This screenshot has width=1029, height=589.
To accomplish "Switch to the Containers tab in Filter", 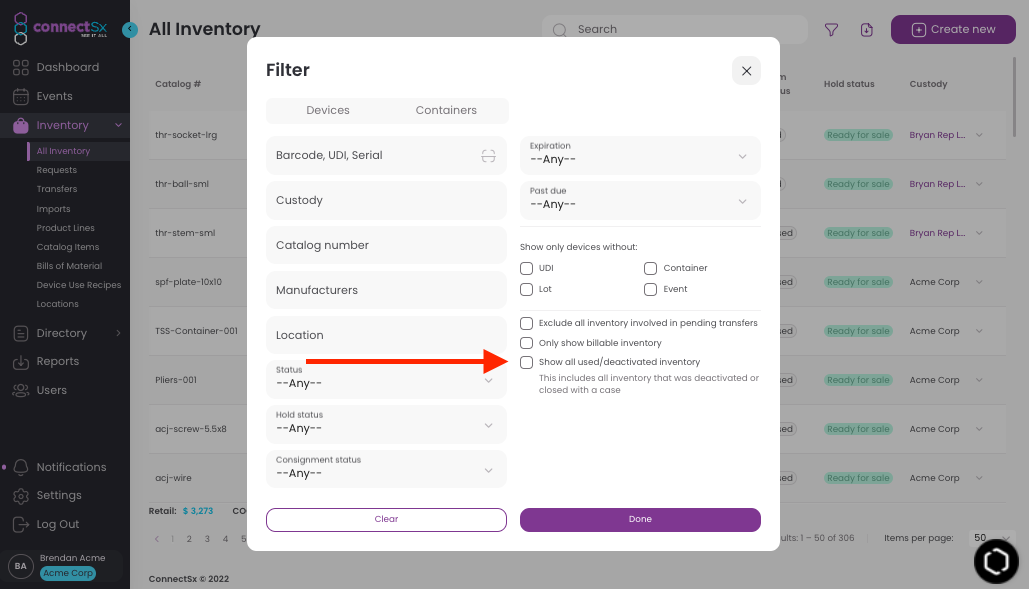I will coord(446,110).
